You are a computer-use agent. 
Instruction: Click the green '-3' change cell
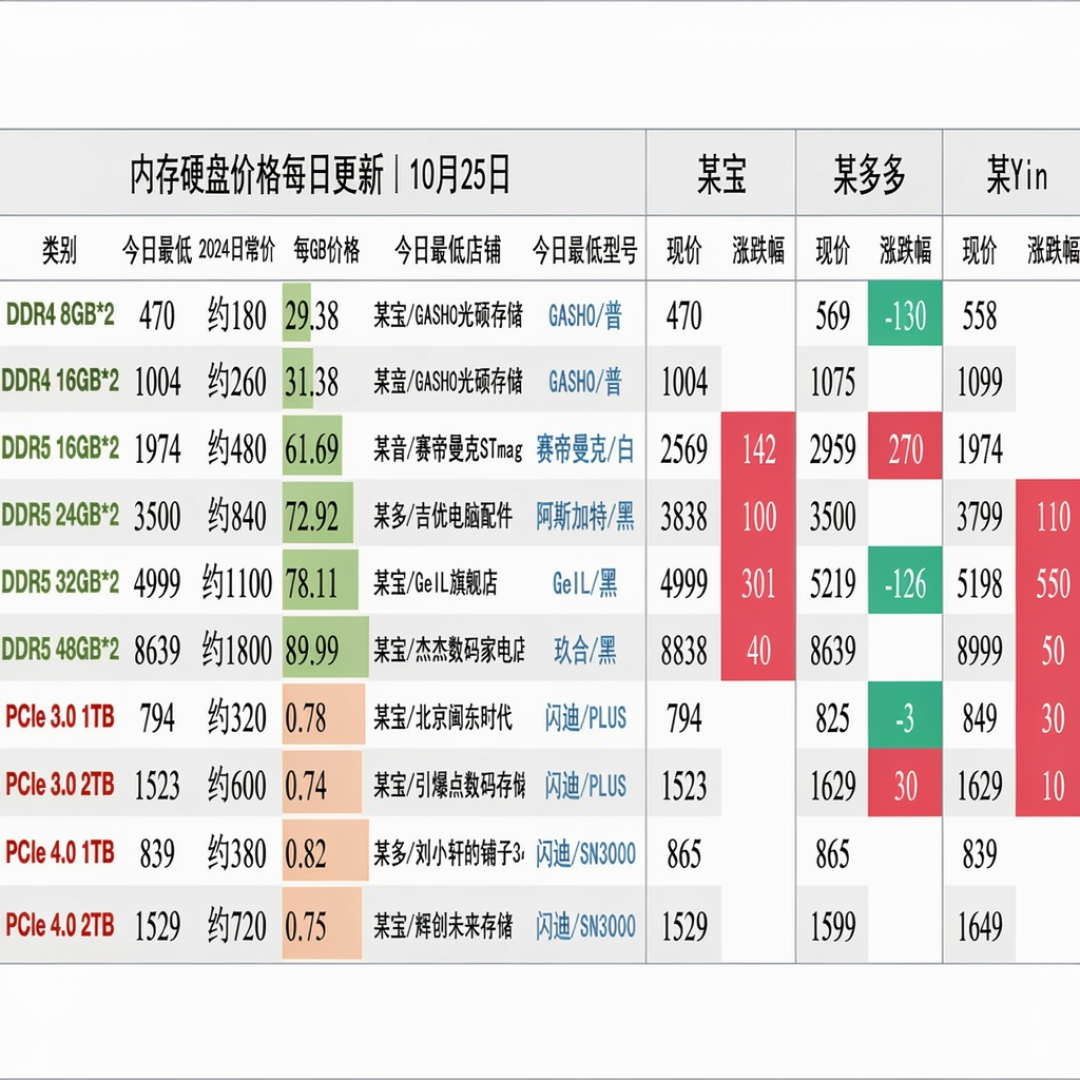(905, 715)
